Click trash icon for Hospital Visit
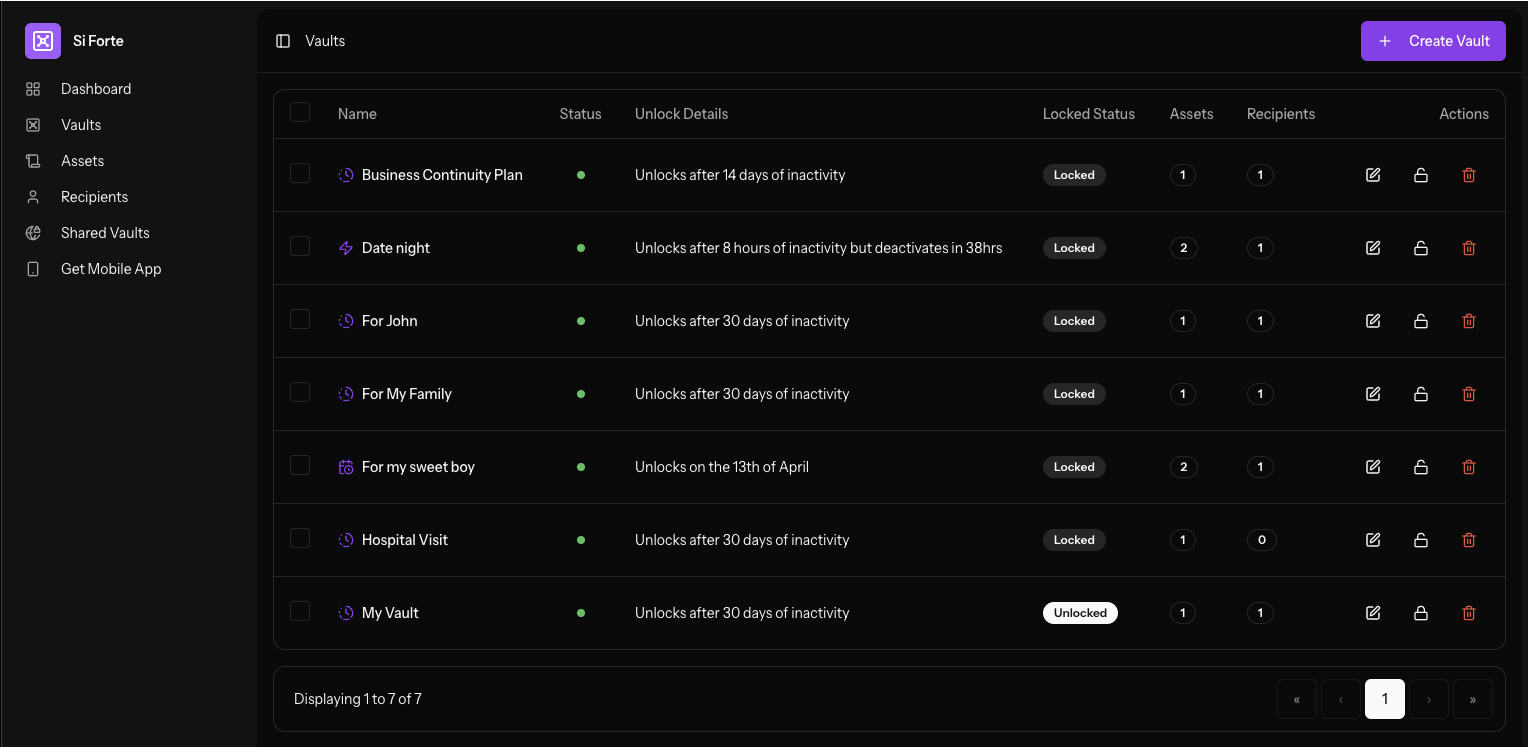The width and height of the screenshot is (1528, 748). [x=1469, y=540]
